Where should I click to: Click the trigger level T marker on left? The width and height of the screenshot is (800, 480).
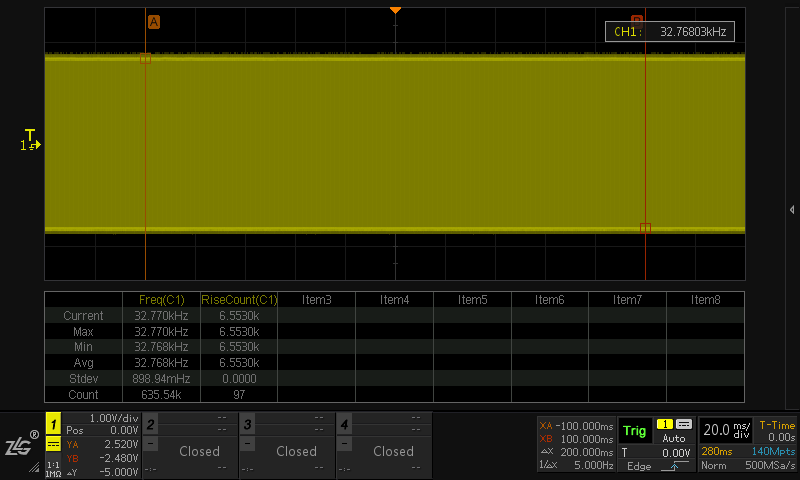coord(31,137)
